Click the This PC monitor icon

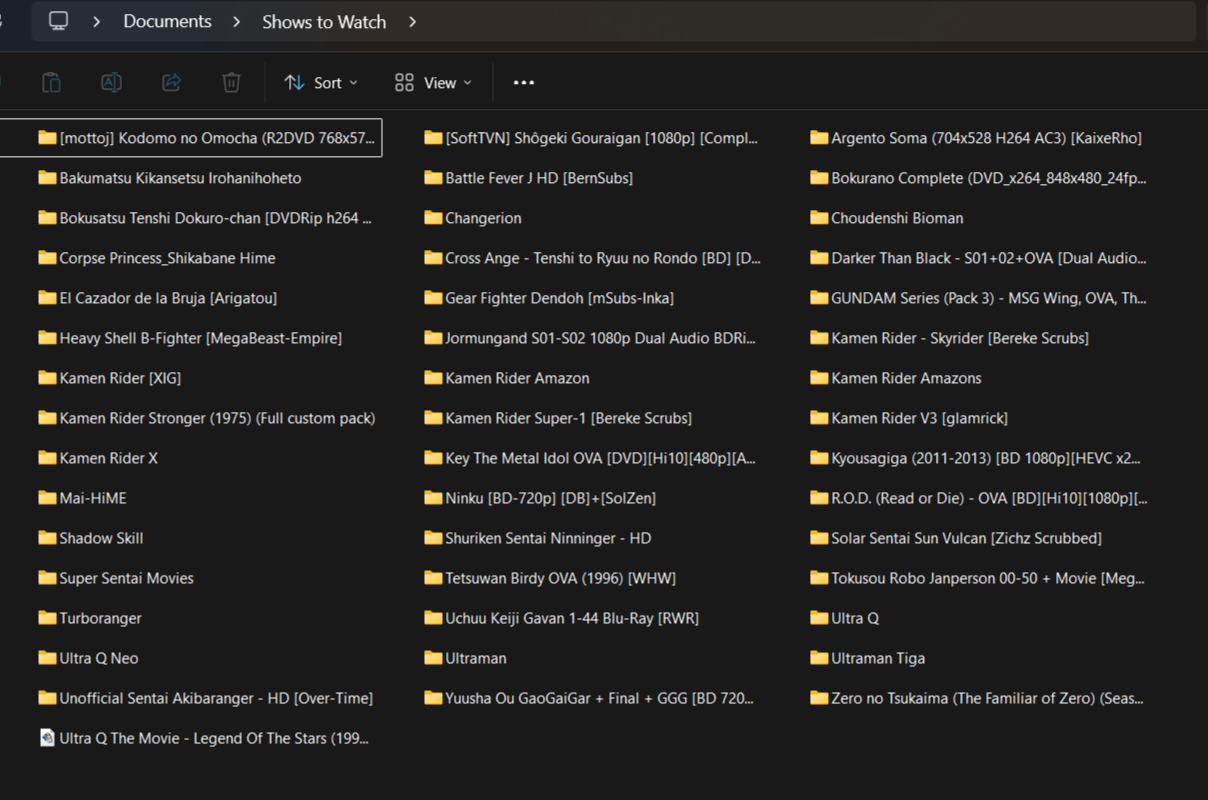59,21
